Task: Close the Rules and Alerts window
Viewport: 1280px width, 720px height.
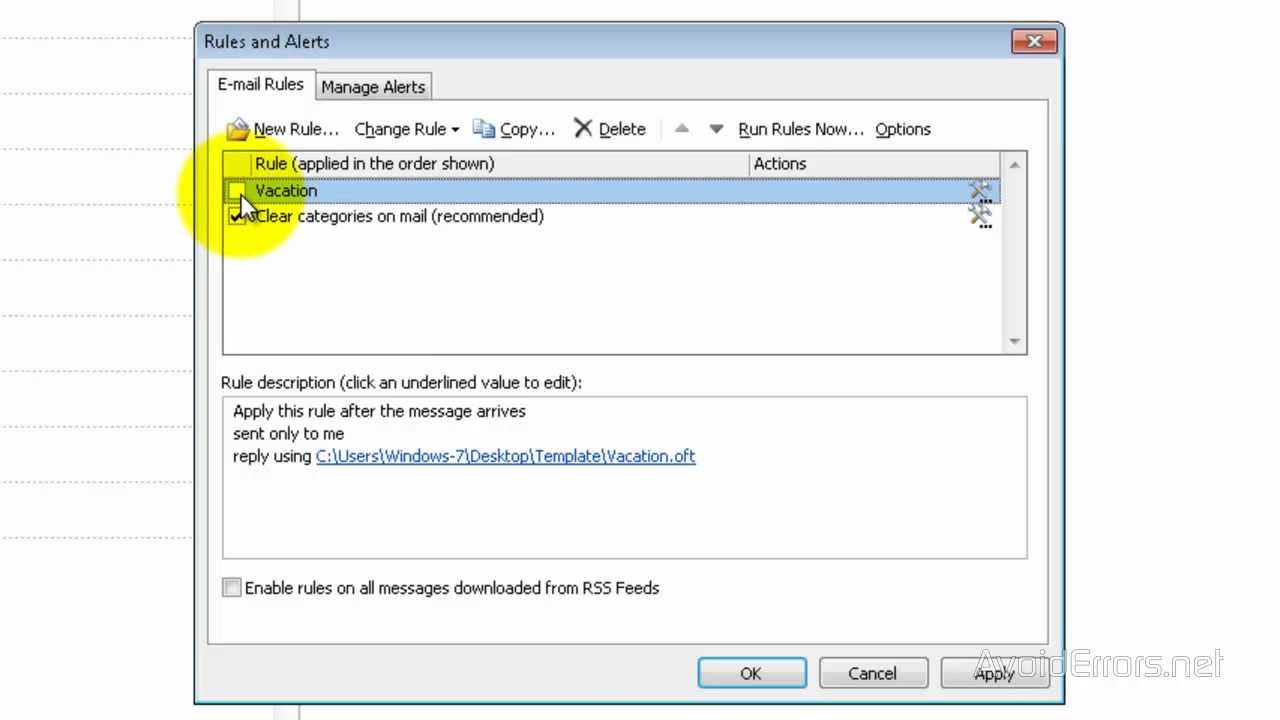Action: pos(1034,41)
